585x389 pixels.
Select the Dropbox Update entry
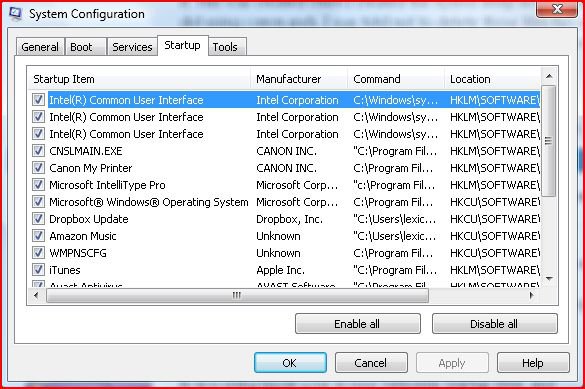[89, 219]
